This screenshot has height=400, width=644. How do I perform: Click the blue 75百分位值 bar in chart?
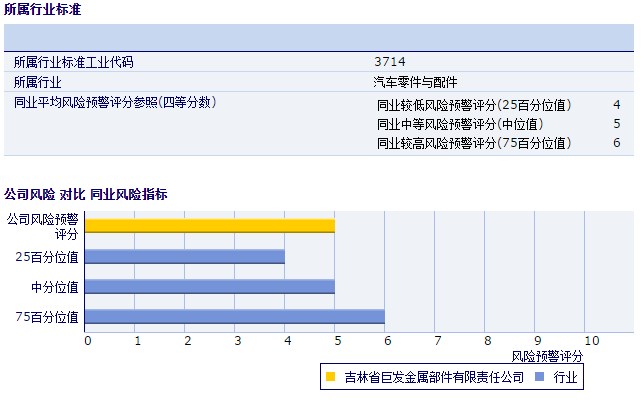pos(235,317)
